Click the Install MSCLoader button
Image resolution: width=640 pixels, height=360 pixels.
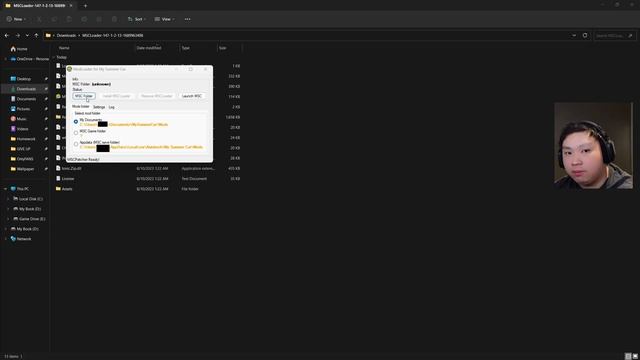(116, 96)
